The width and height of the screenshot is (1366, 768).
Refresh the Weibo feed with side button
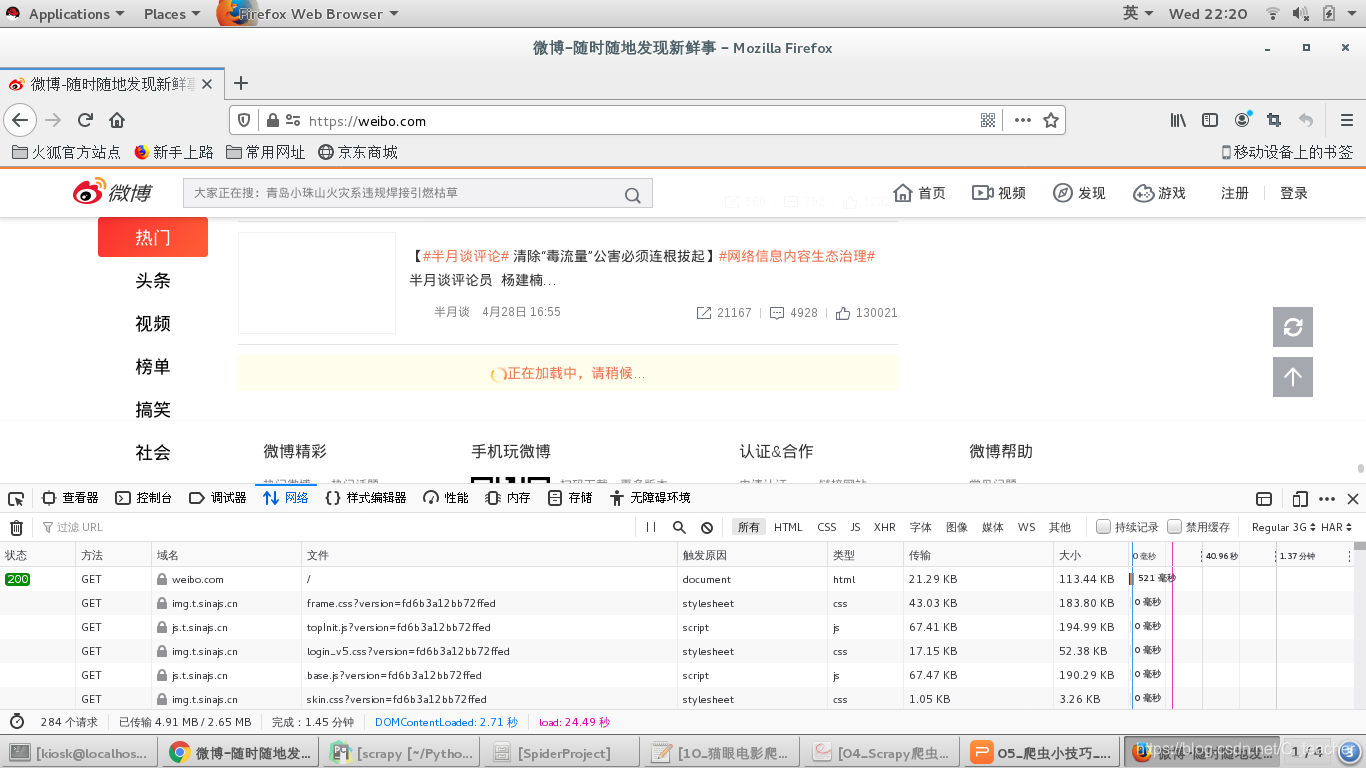pyautogui.click(x=1293, y=327)
